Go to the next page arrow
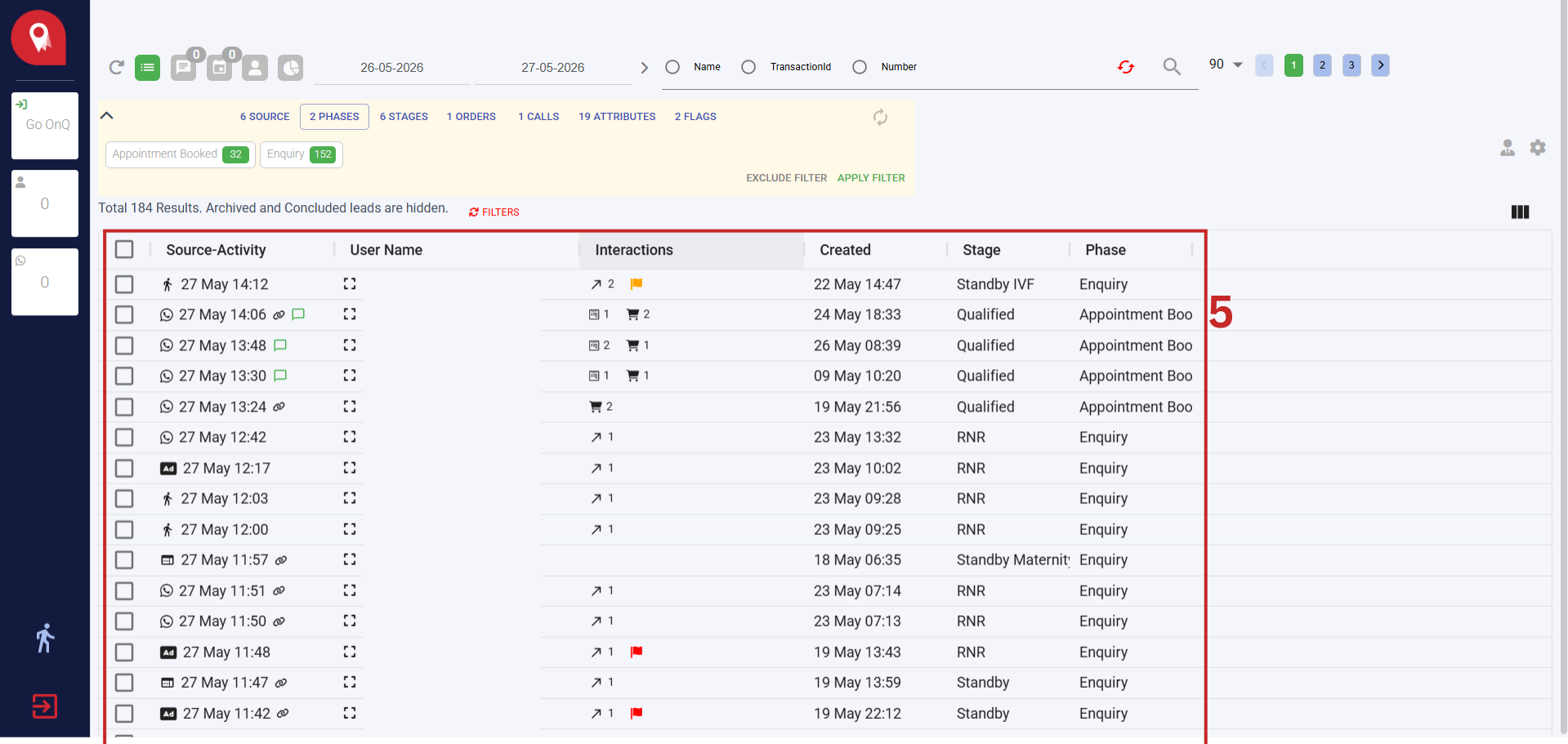This screenshot has width=1568, height=744. point(1380,65)
